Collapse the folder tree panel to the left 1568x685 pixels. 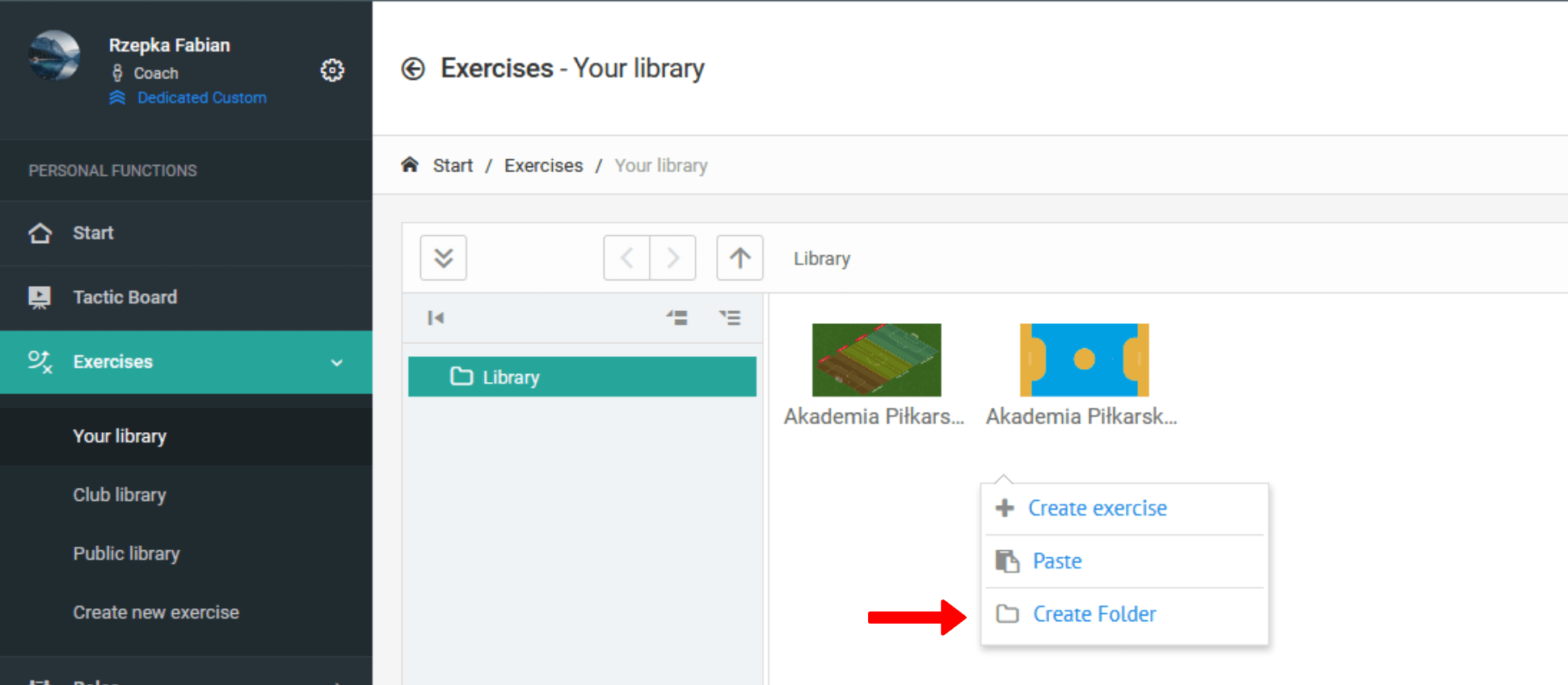point(436,317)
